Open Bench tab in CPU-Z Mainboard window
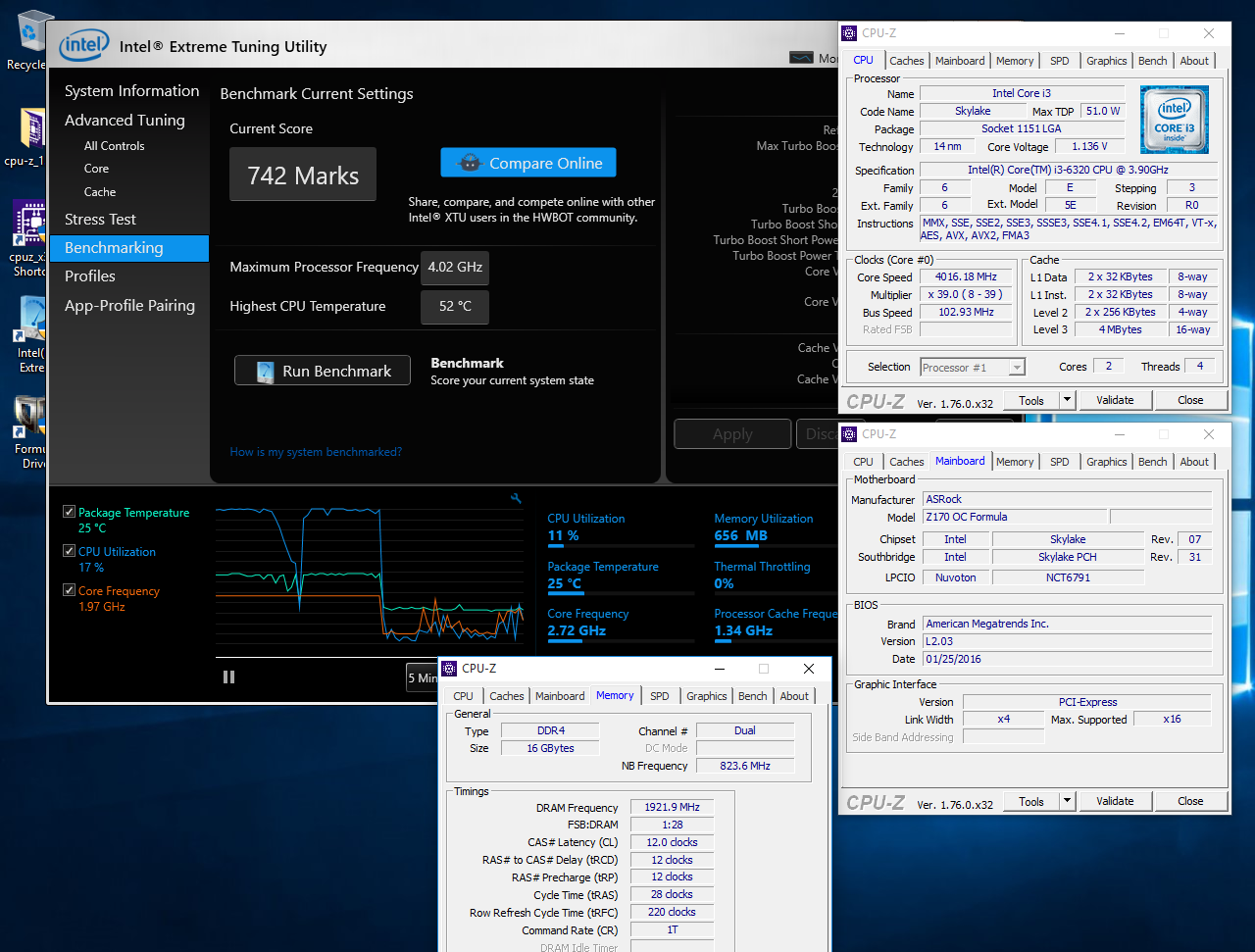 (x=1153, y=462)
